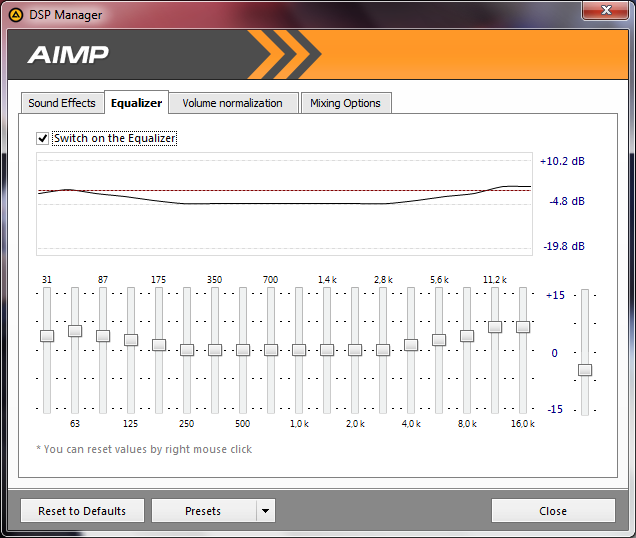Click the reset values hint text
The width and height of the screenshot is (636, 538).
[x=144, y=450]
